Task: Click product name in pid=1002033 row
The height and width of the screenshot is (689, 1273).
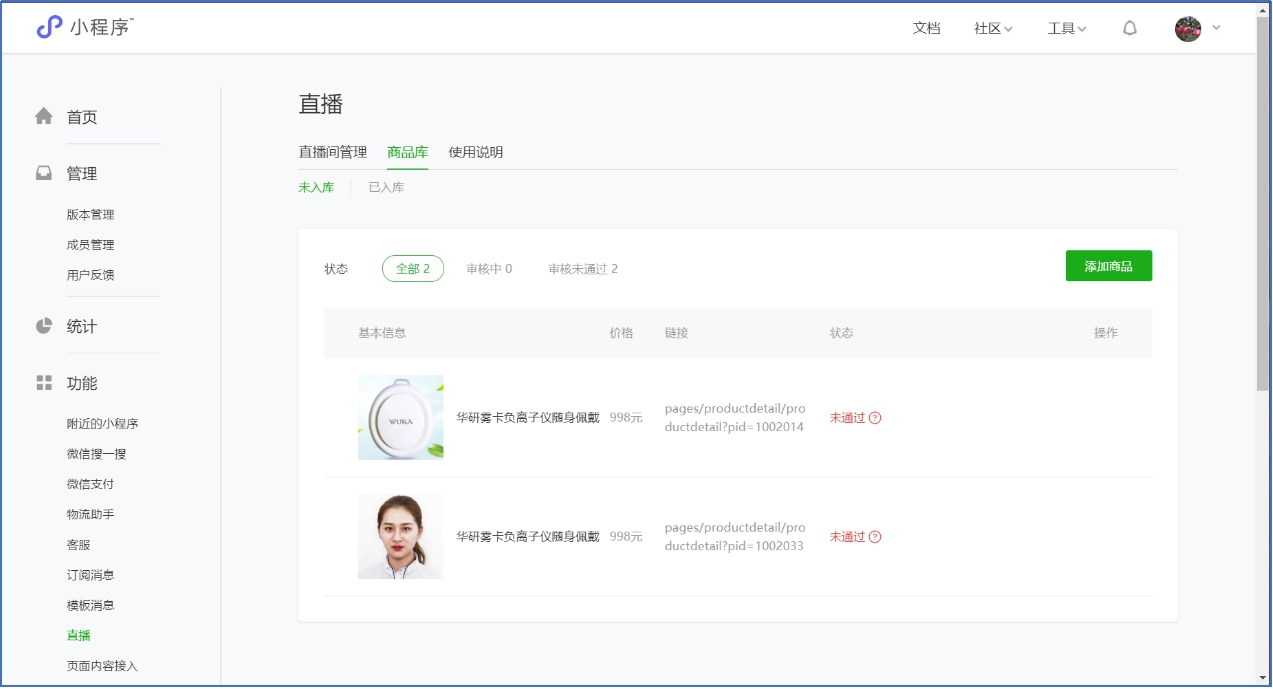Action: pos(528,537)
